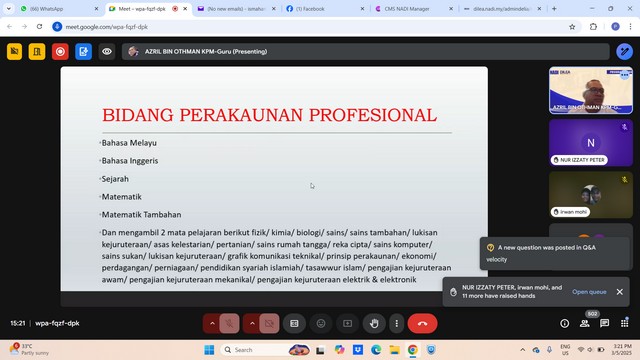Screen dimensions: 640x360
Task: Click AZRIL BIN OTHMAN video thumbnail
Action: point(591,90)
